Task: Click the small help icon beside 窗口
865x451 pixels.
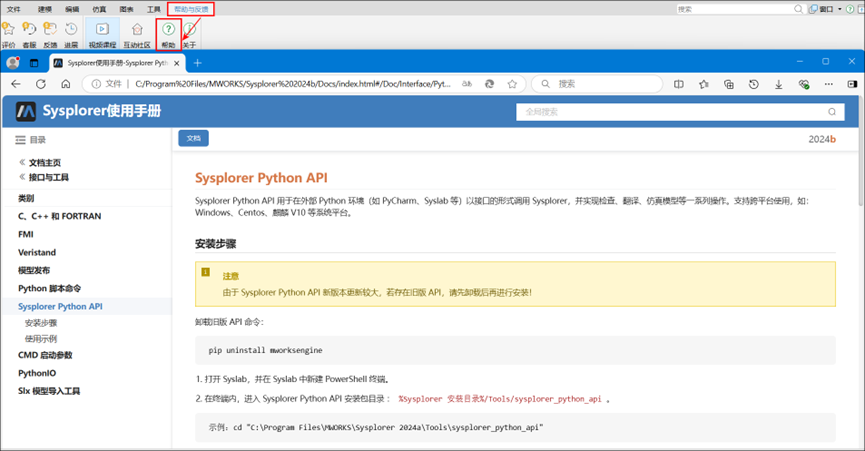Action: tap(850, 9)
